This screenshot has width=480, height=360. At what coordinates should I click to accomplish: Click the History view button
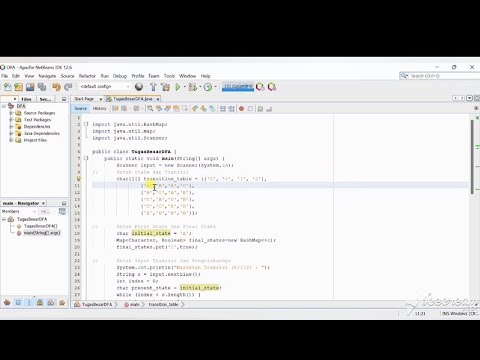[x=99, y=108]
